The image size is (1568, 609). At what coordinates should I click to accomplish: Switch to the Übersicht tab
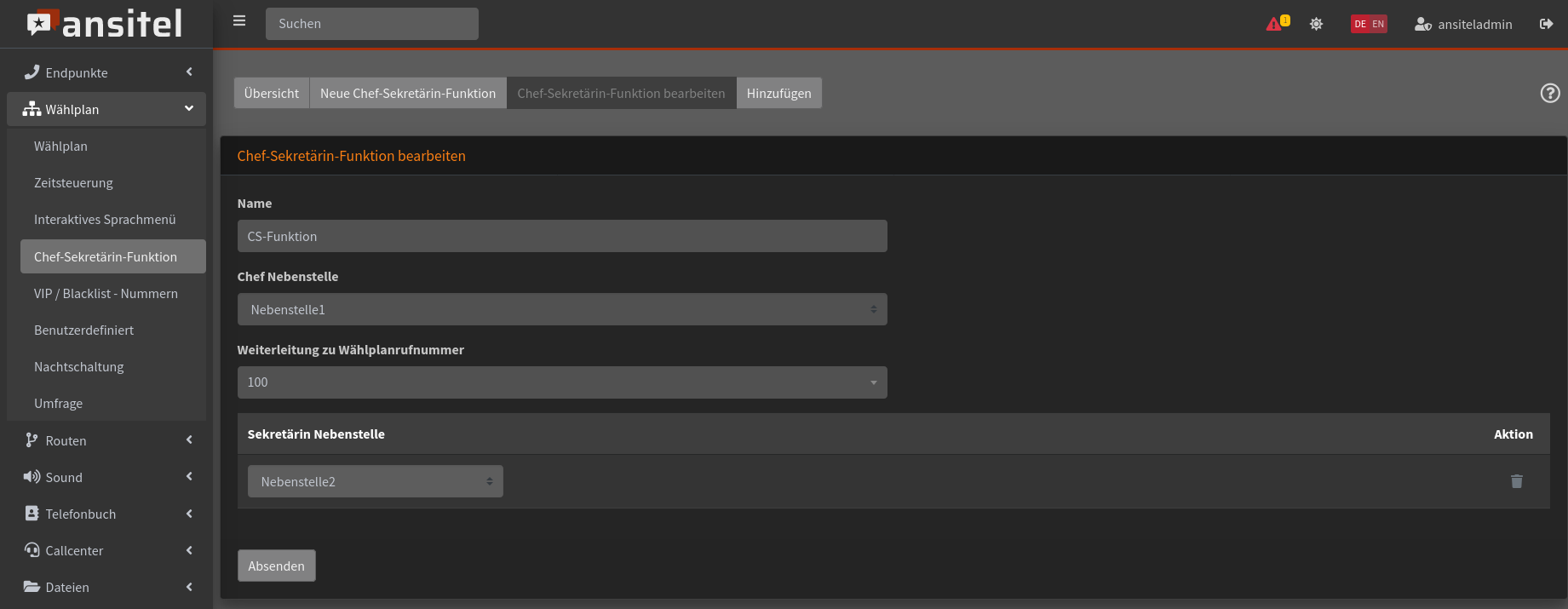point(271,93)
